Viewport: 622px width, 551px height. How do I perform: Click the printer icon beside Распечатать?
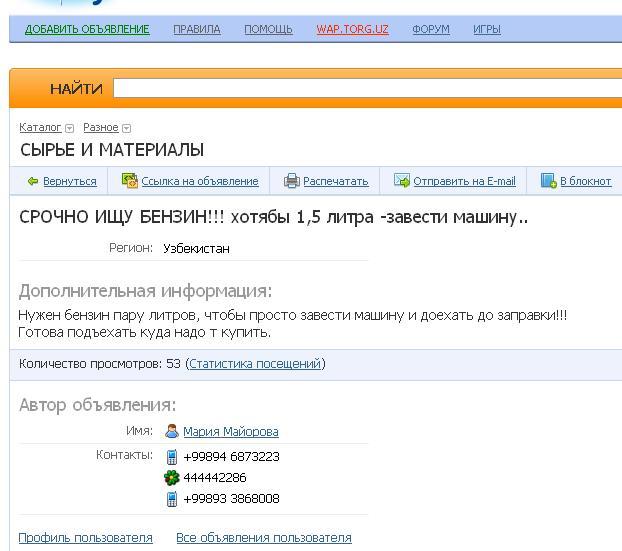click(x=292, y=181)
